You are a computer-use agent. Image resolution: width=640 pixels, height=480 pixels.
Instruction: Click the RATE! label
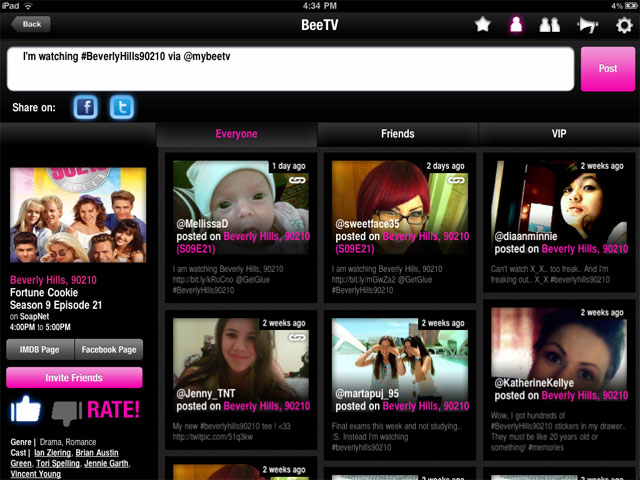[113, 409]
